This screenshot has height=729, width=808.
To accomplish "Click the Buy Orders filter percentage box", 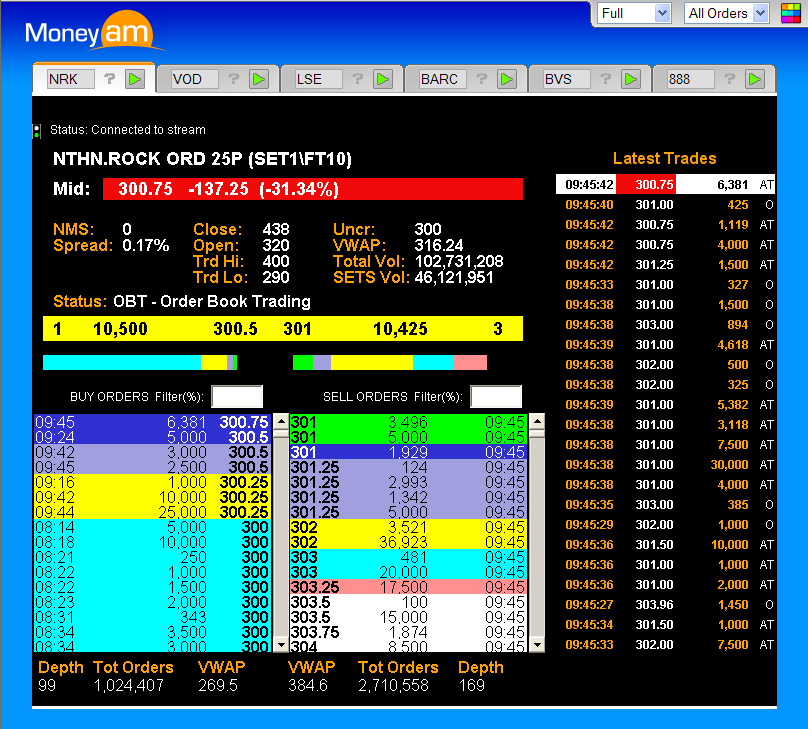I will point(237,397).
